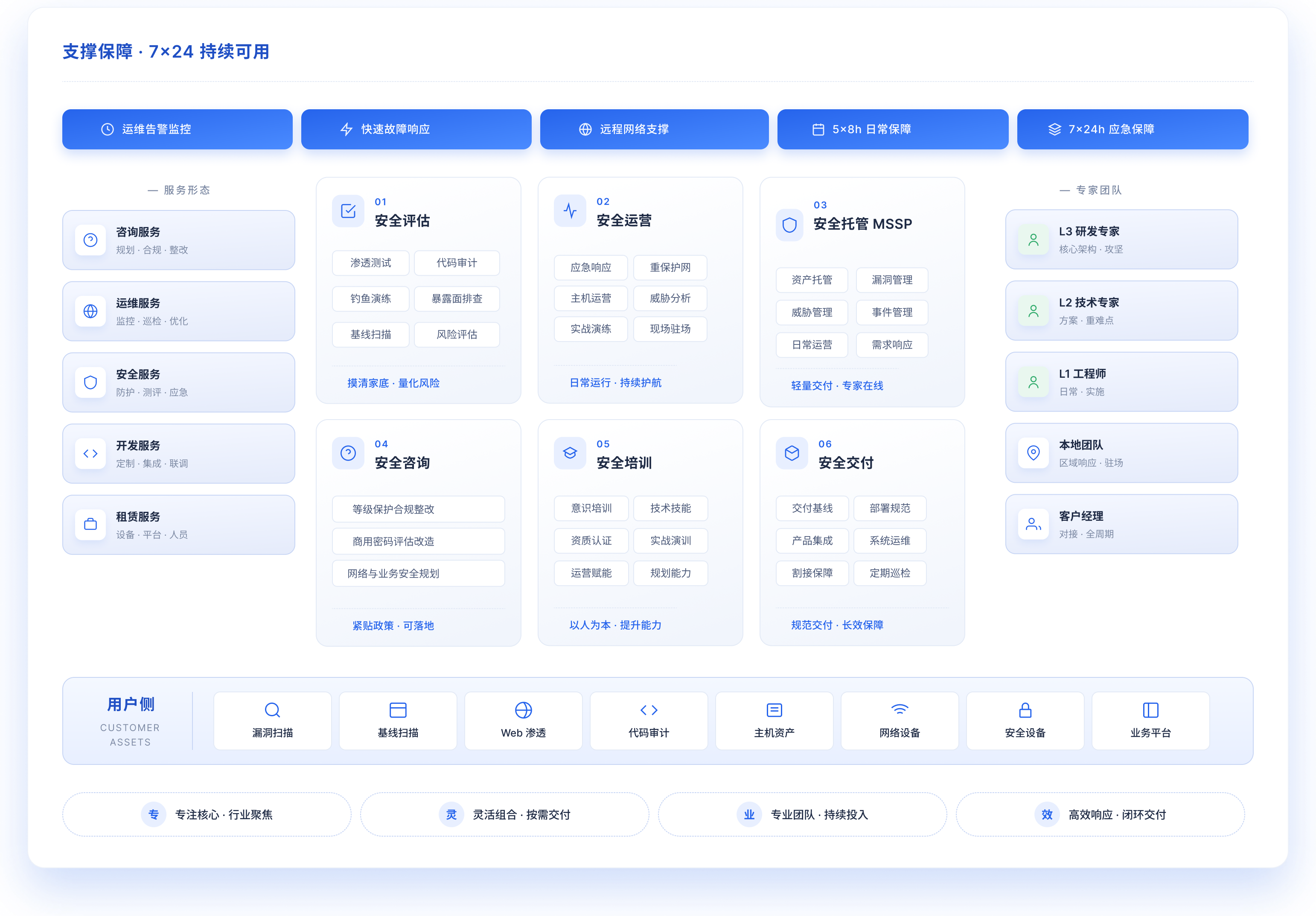This screenshot has height=916, width=1316.
Task: Click the graduation cap icon of 安全培训
Action: 570,453
